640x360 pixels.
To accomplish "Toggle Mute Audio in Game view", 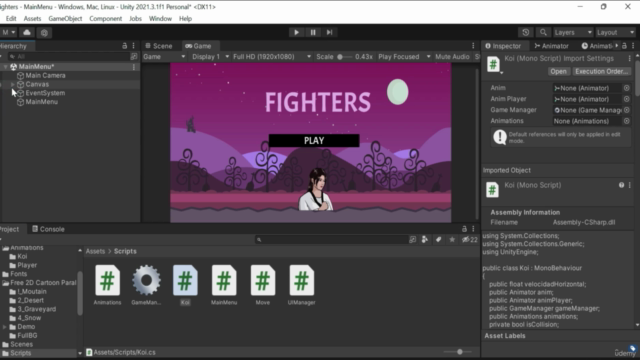I will click(x=452, y=57).
